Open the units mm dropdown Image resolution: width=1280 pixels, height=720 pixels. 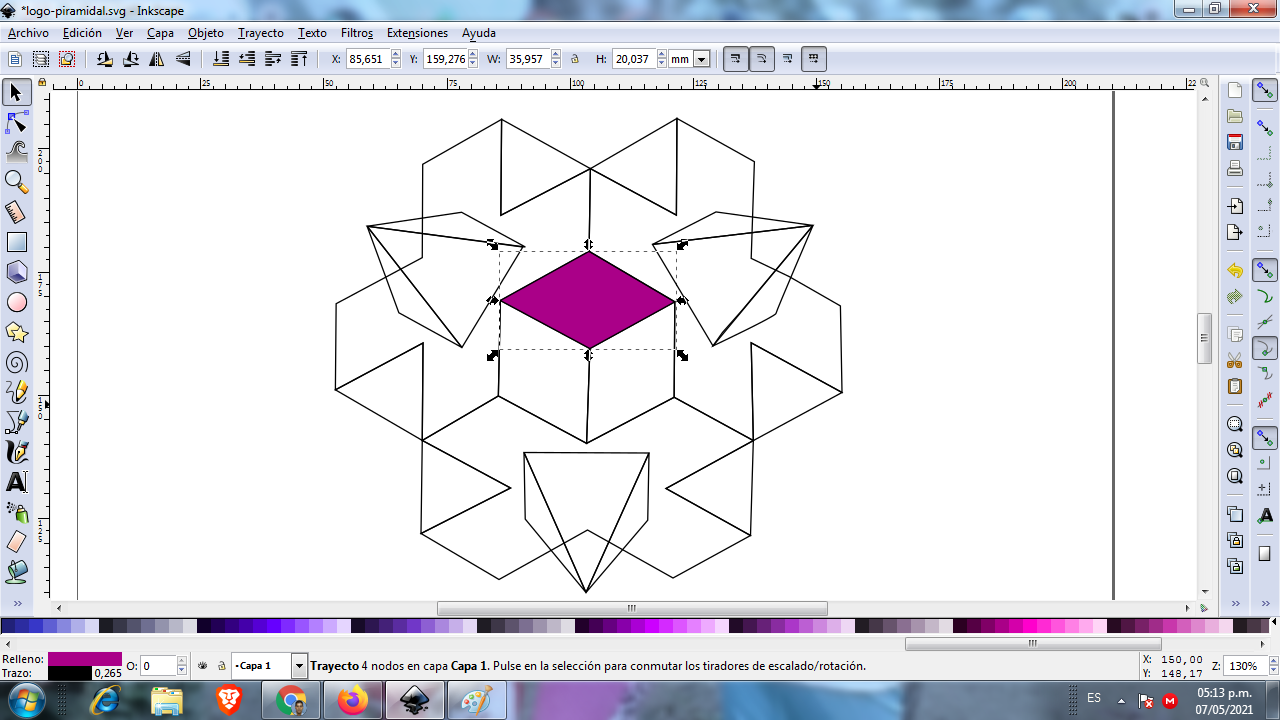pos(701,59)
